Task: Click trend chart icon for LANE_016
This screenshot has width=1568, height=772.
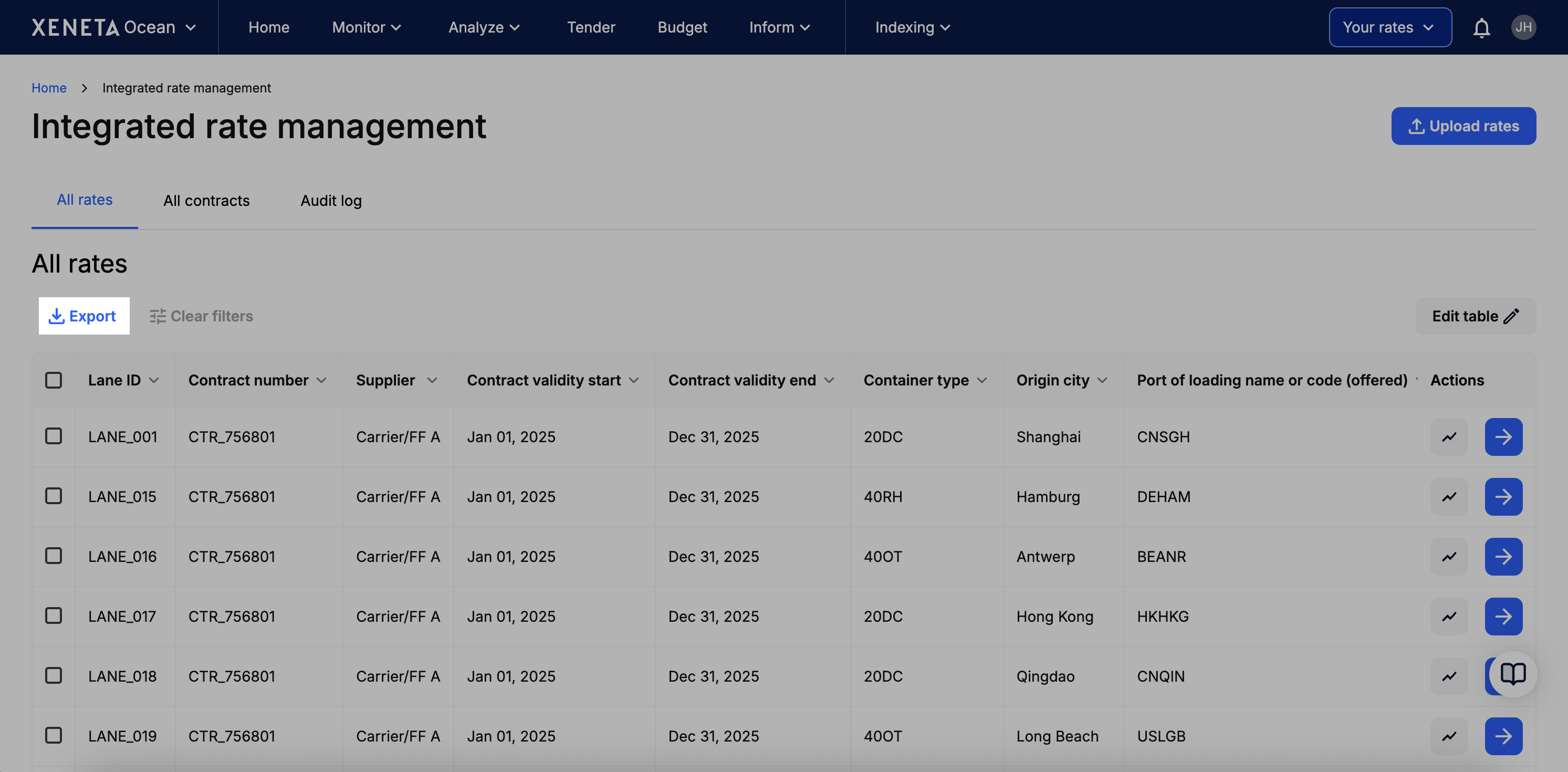Action: click(1449, 556)
